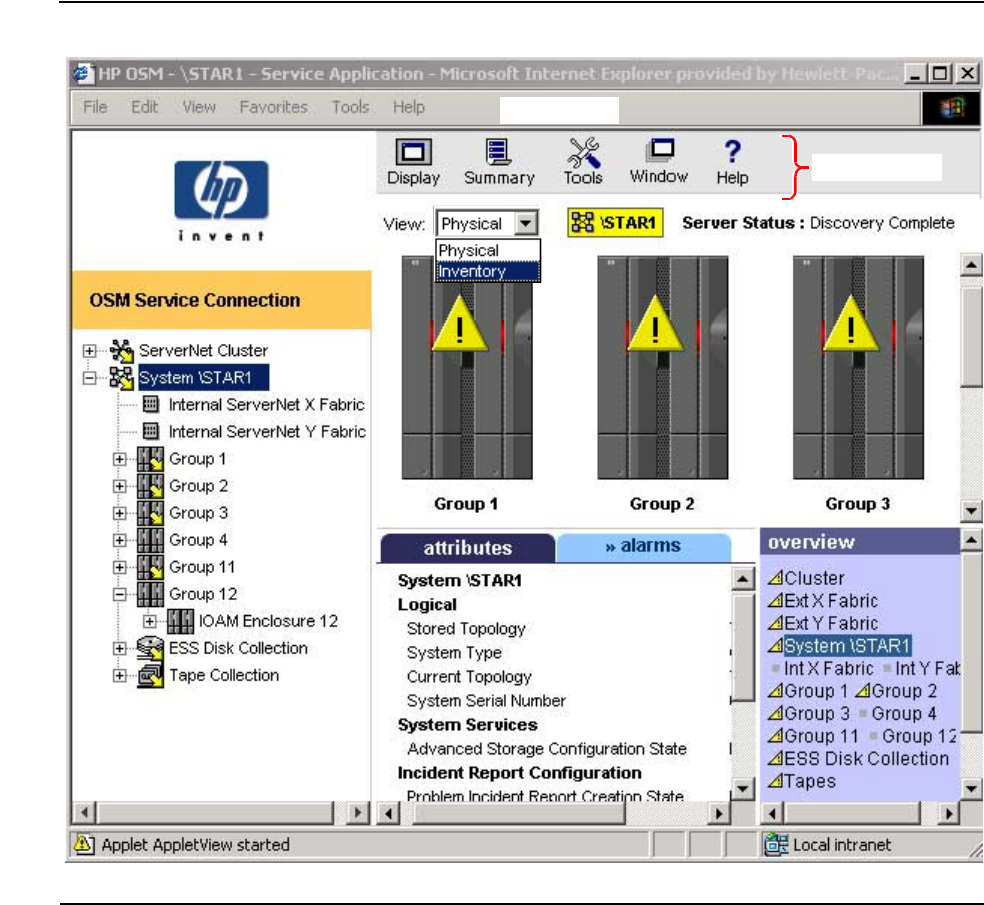
Task: Click ESS Disk Collection in overview
Action: [858, 759]
